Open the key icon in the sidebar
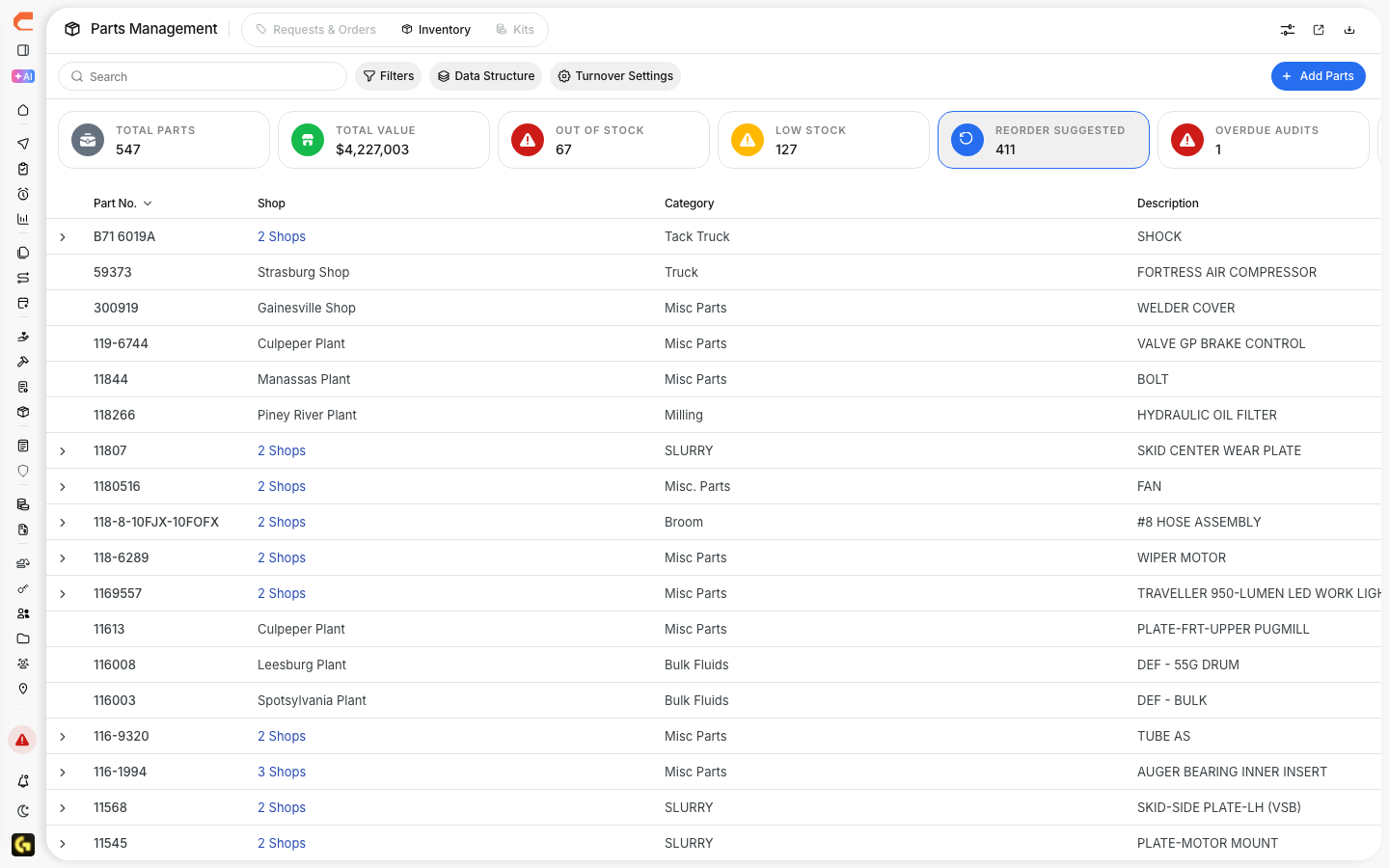 click(23, 588)
